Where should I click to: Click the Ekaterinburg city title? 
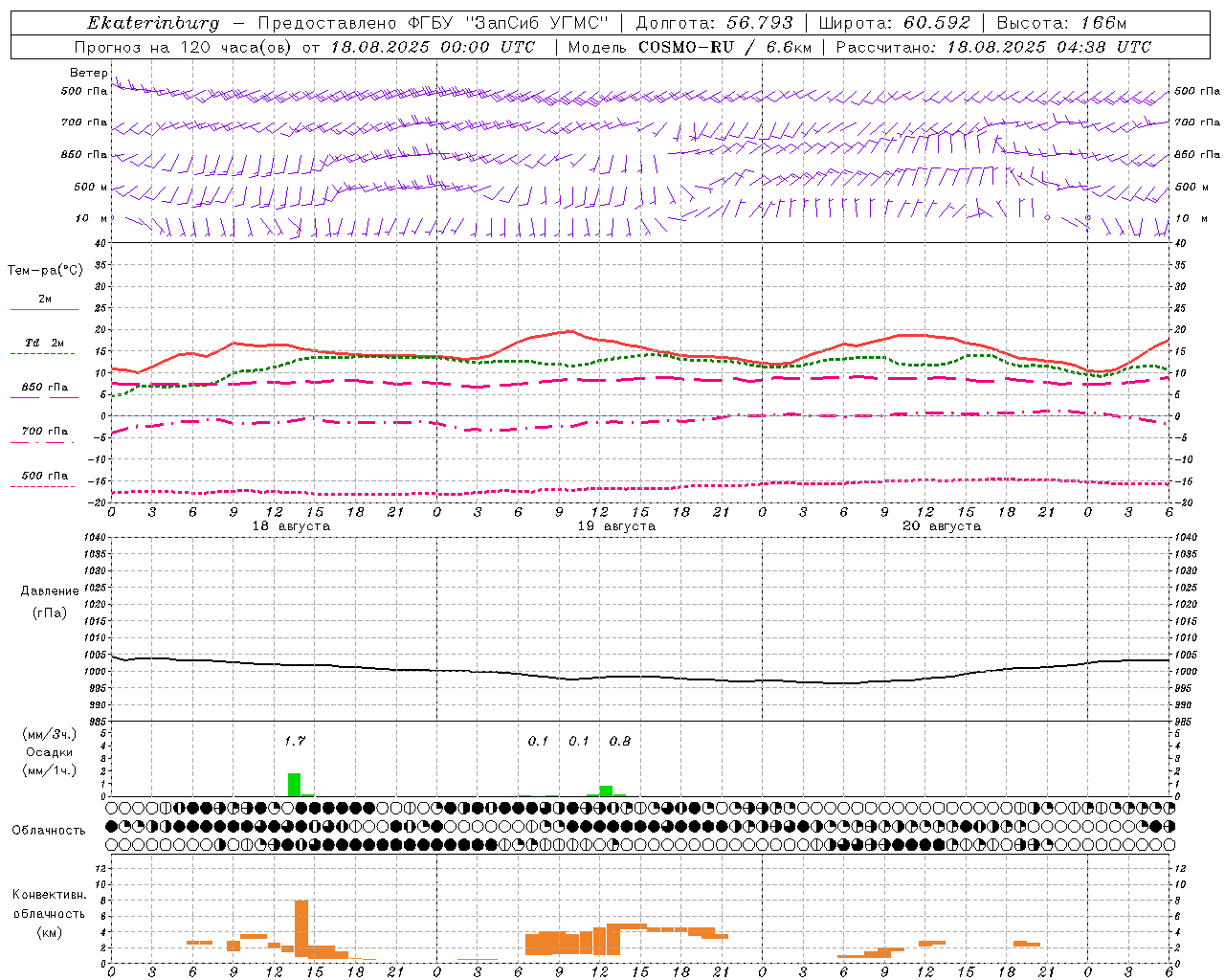pyautogui.click(x=153, y=23)
